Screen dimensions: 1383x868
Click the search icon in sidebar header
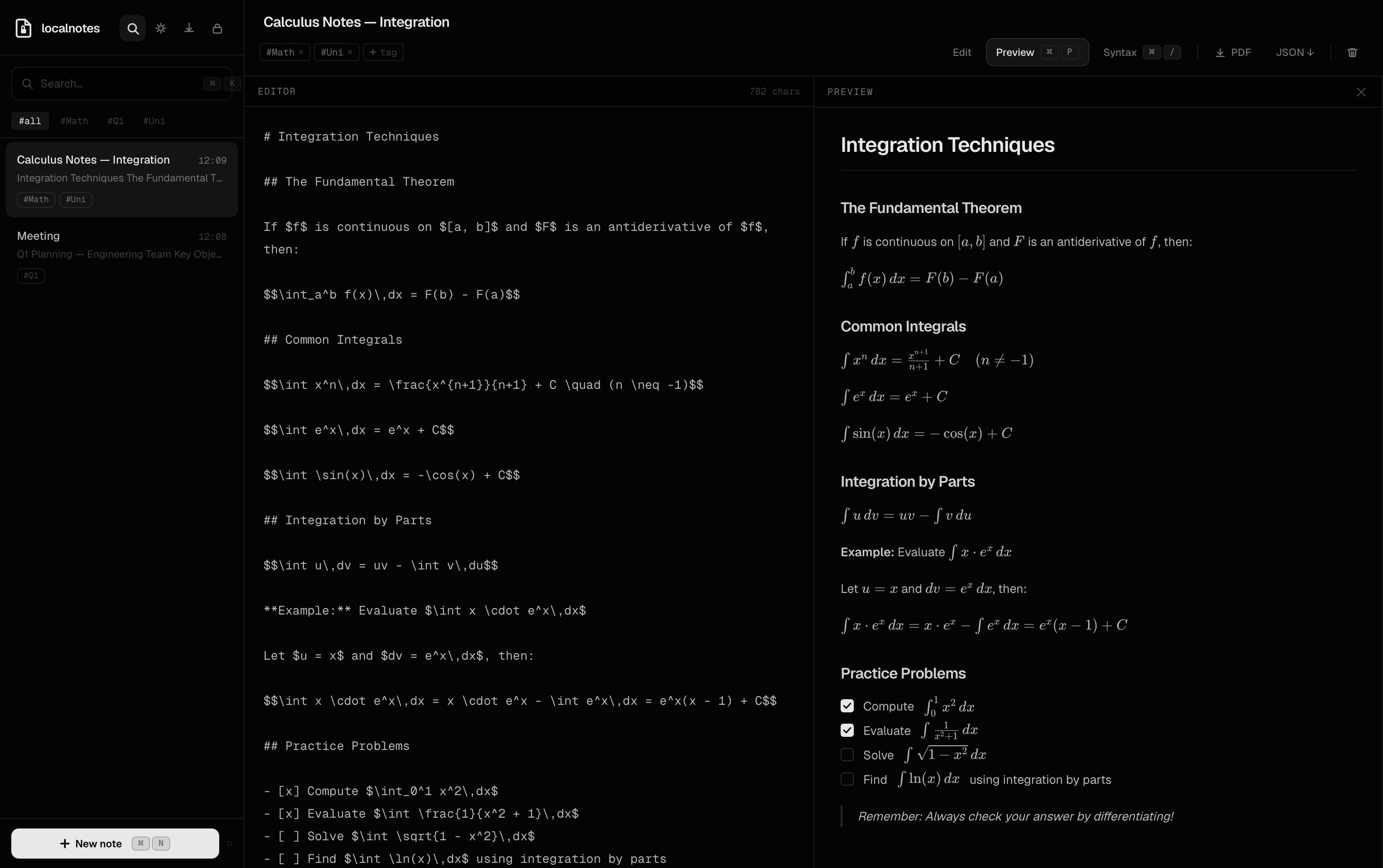point(133,29)
